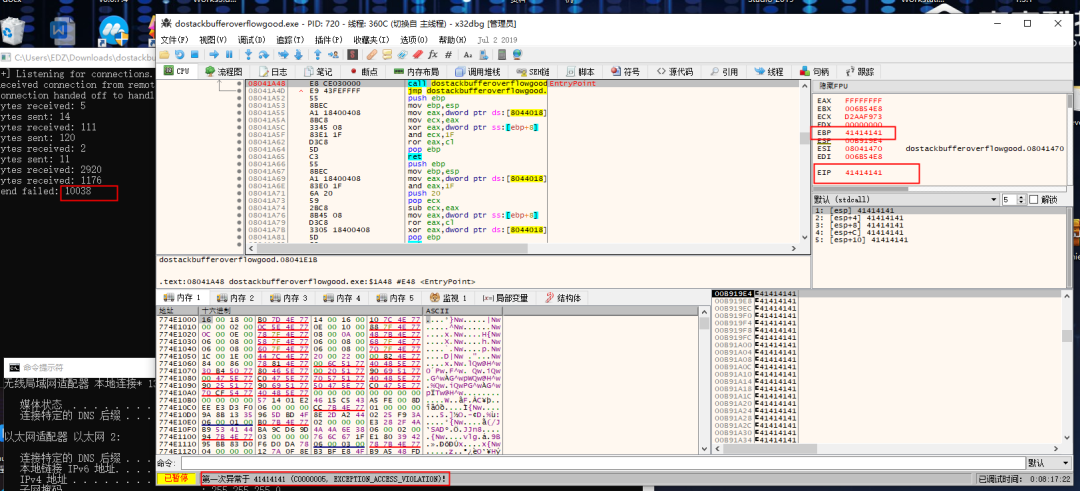Switch to the 符号 tab
1080x491 pixels.
tap(625, 72)
